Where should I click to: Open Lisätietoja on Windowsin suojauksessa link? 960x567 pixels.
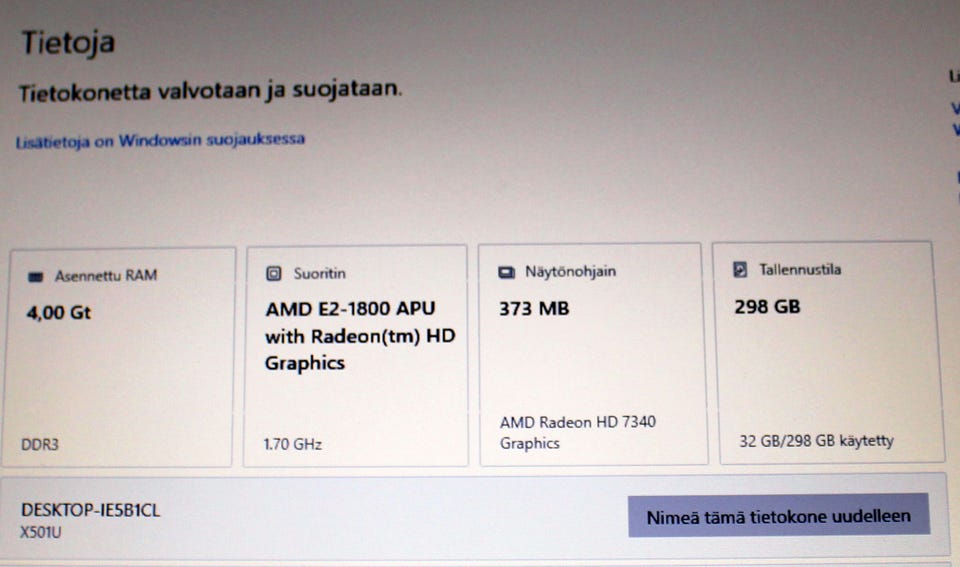(x=160, y=140)
